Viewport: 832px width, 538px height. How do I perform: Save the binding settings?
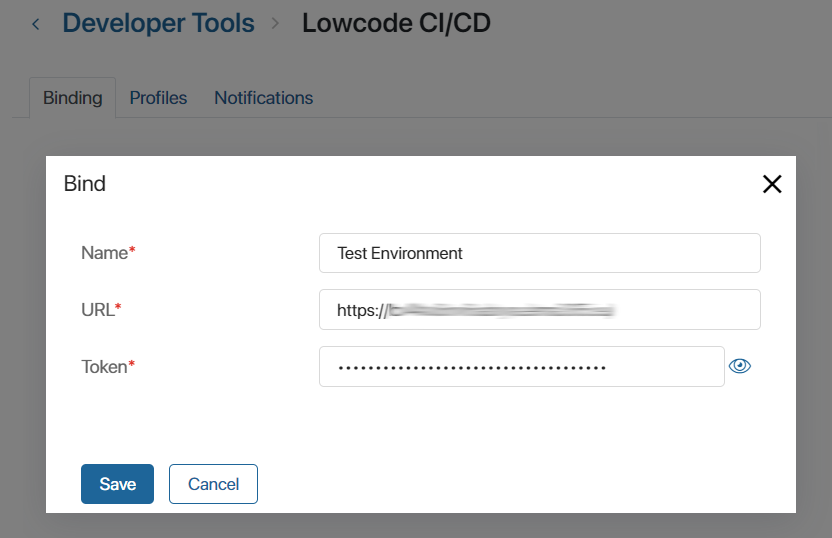tap(117, 484)
